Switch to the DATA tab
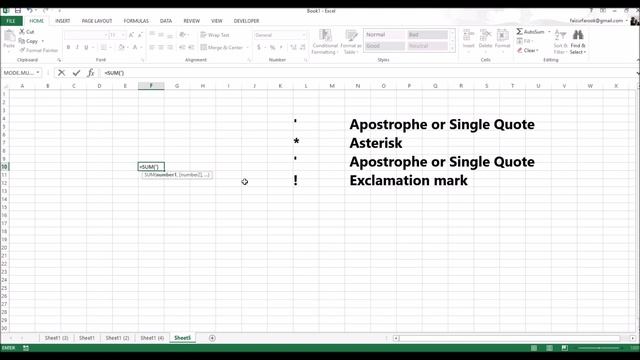This screenshot has width=640, height=360. point(166,21)
